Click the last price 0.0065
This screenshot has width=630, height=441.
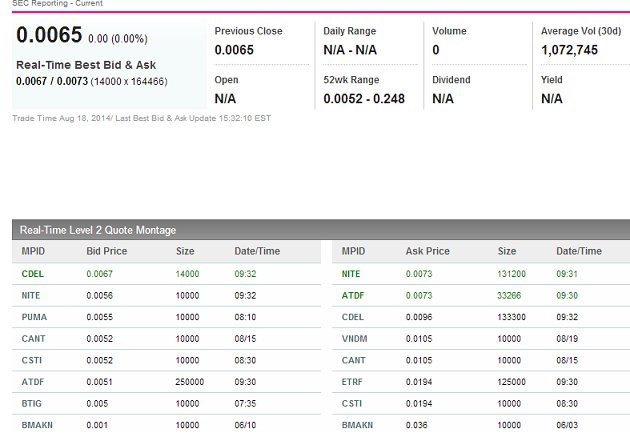tap(49, 35)
